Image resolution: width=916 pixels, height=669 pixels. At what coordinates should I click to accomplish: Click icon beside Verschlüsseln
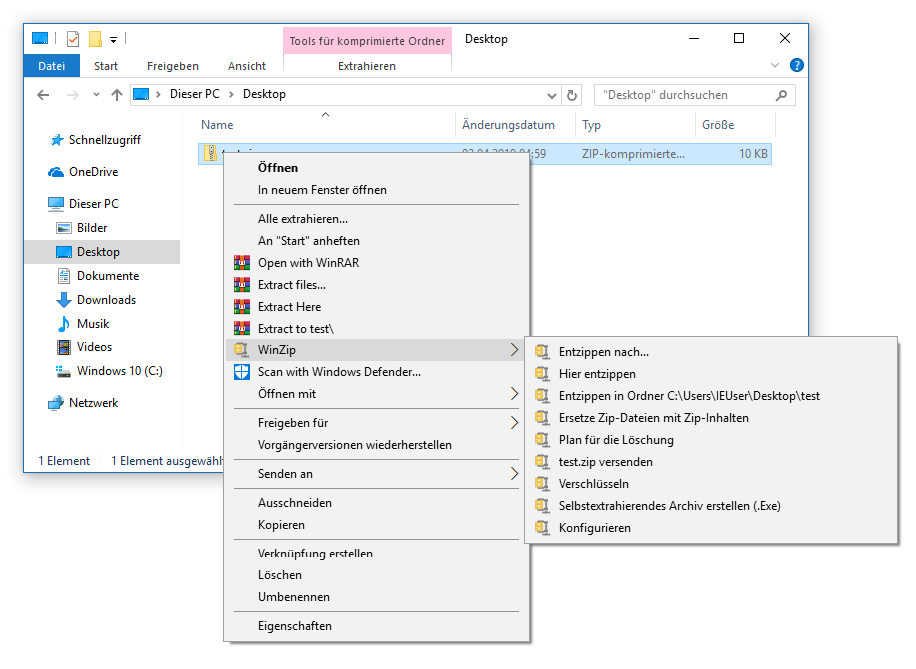542,484
